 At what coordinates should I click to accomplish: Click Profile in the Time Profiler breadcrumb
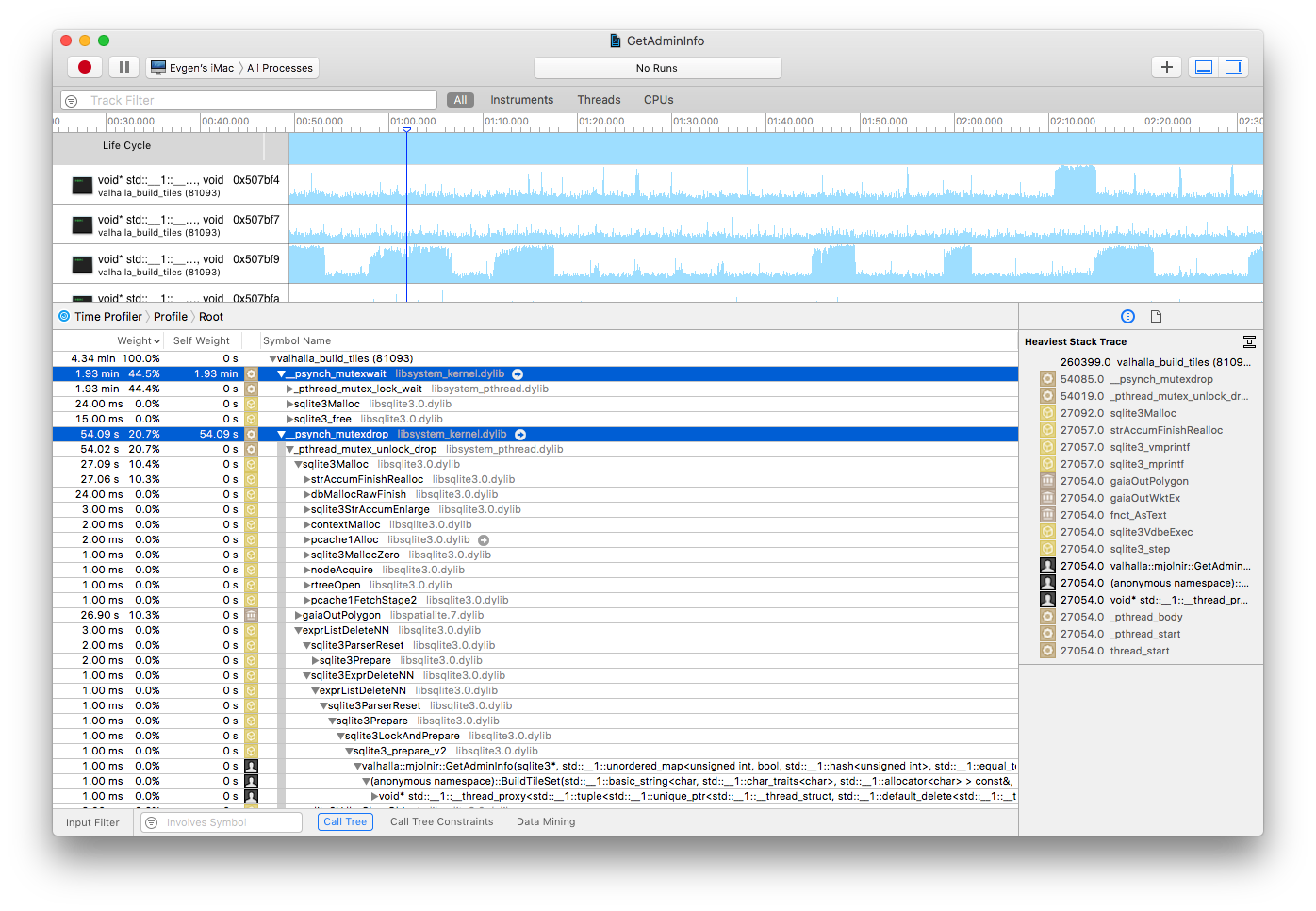click(170, 316)
